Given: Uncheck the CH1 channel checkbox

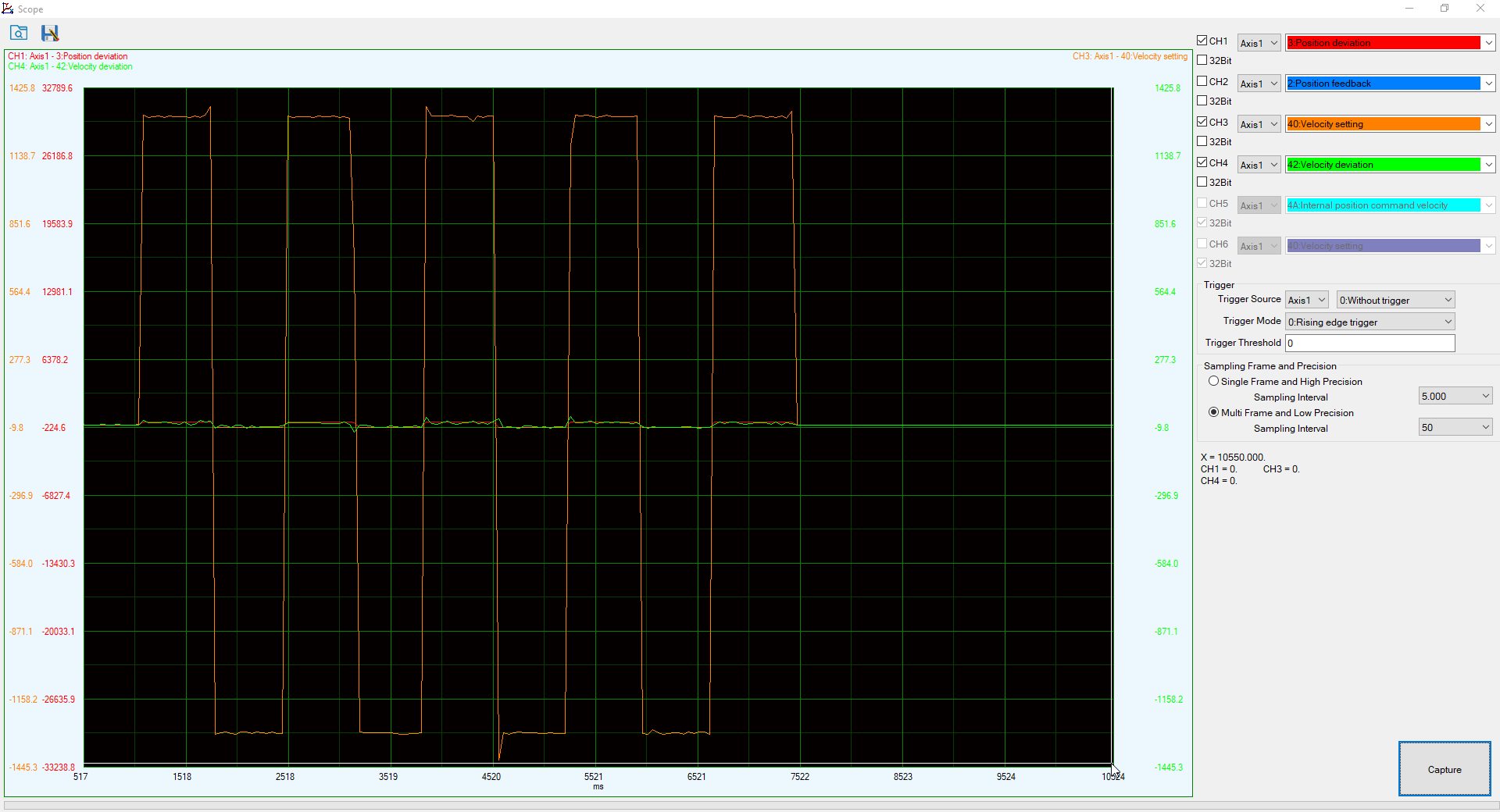Looking at the screenshot, I should 1202,41.
